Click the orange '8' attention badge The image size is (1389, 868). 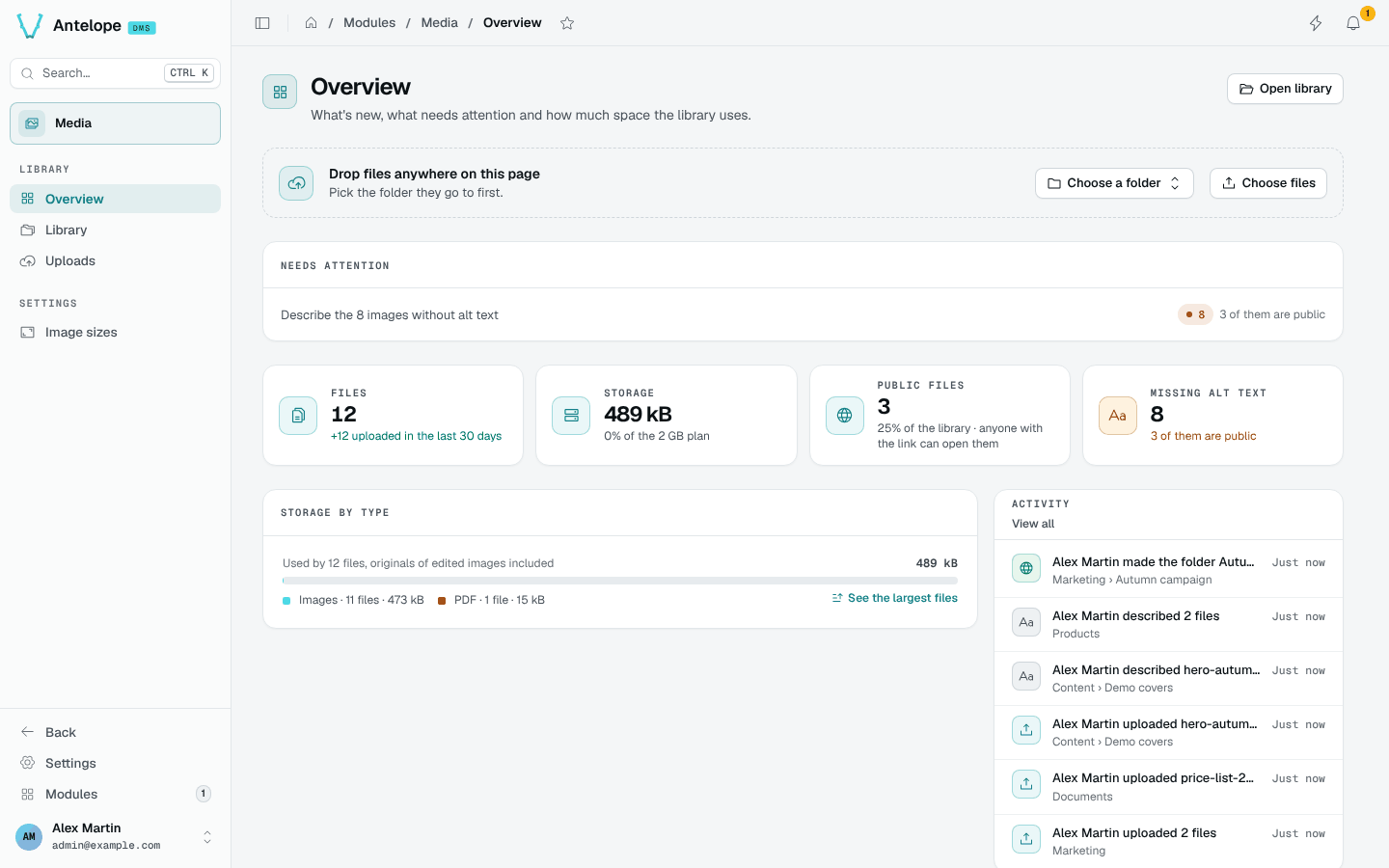1195,314
